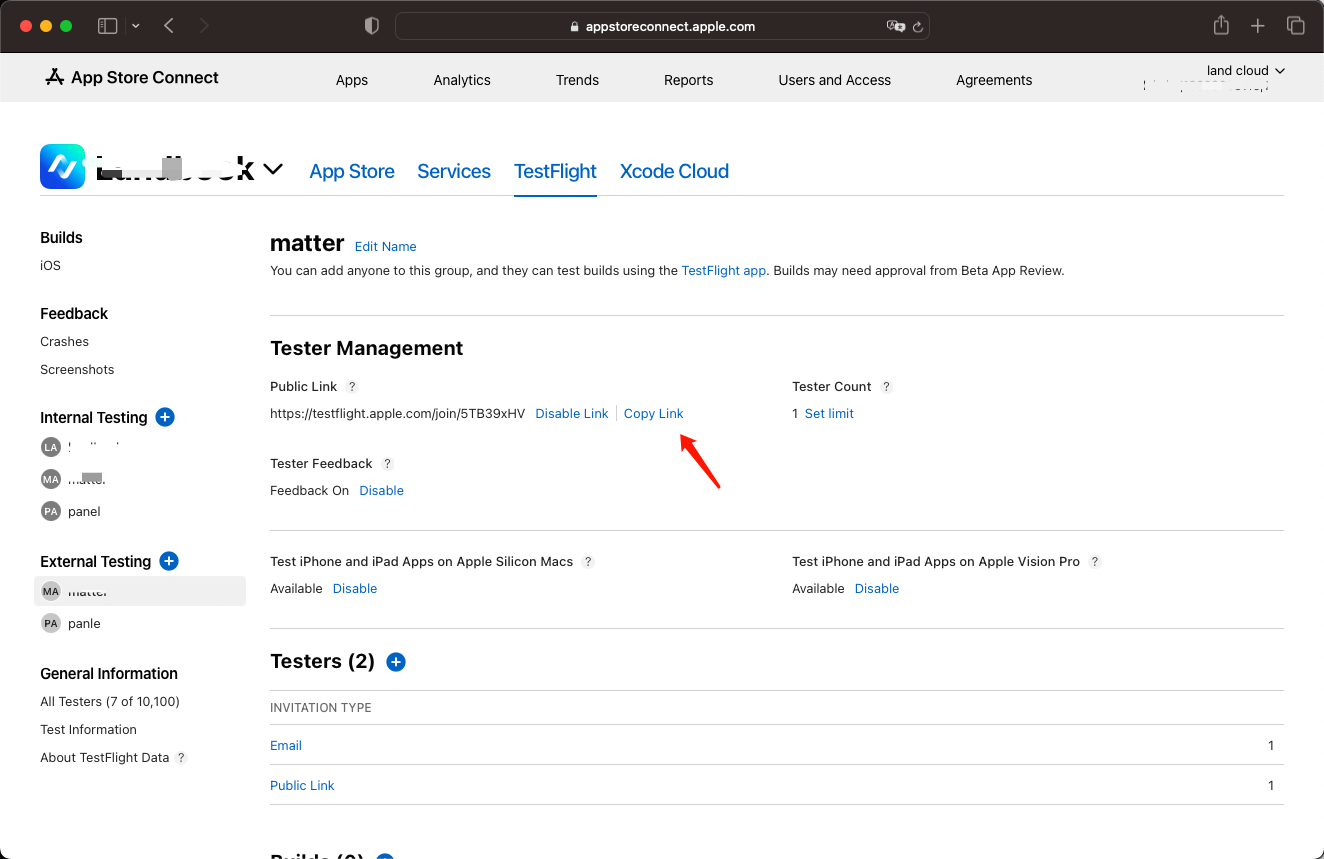Select the TestFlight tab
Image resolution: width=1324 pixels, height=859 pixels.
coord(555,171)
